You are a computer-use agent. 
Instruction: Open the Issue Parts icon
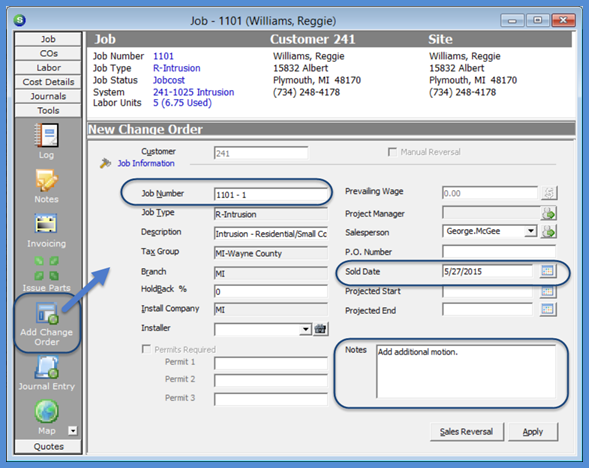(47, 268)
